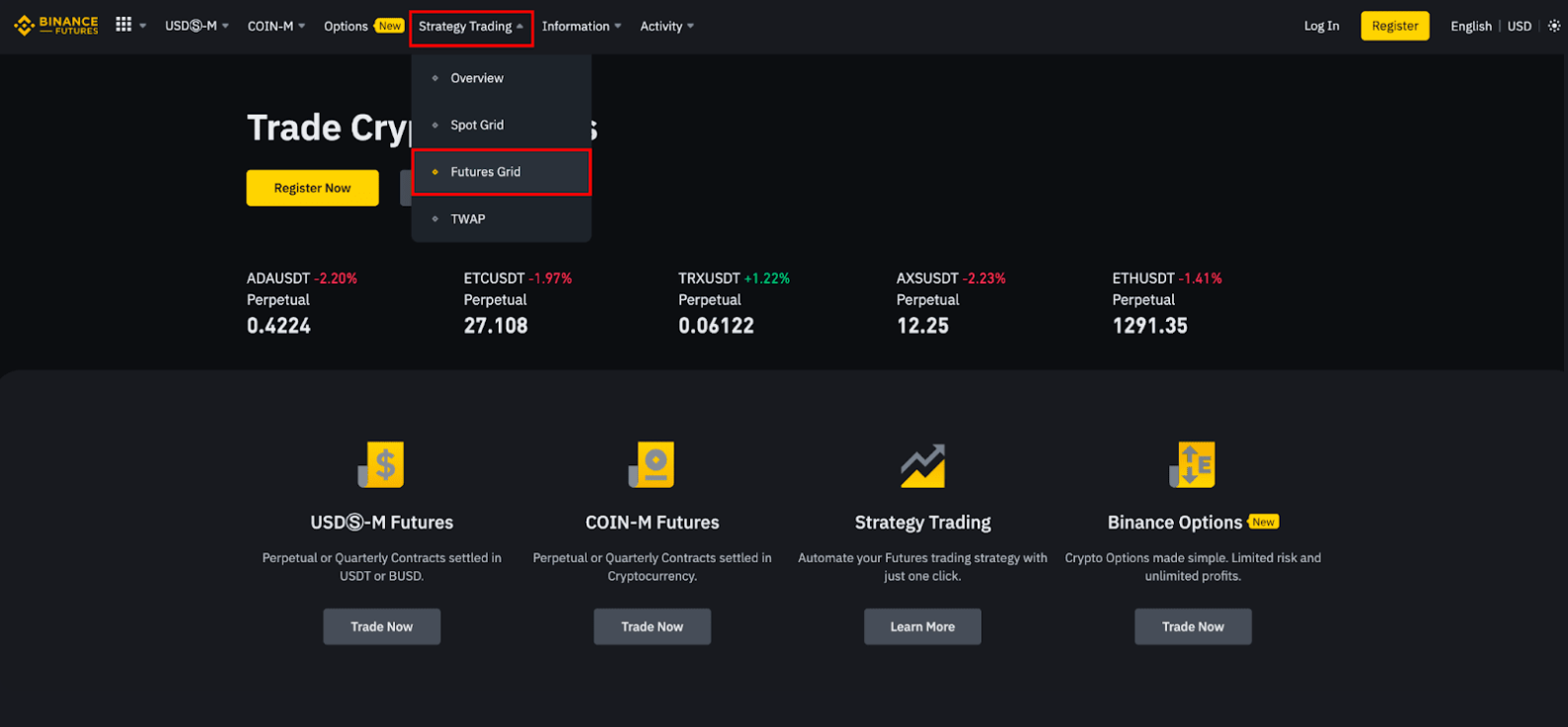Expand the Activity dropdown
Image resolution: width=1568 pixels, height=727 pixels.
pos(666,26)
